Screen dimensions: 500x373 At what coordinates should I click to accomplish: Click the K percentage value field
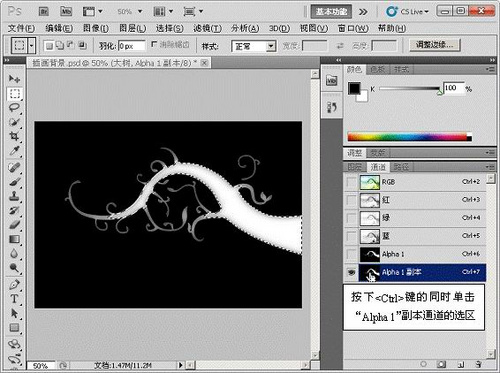(x=453, y=88)
